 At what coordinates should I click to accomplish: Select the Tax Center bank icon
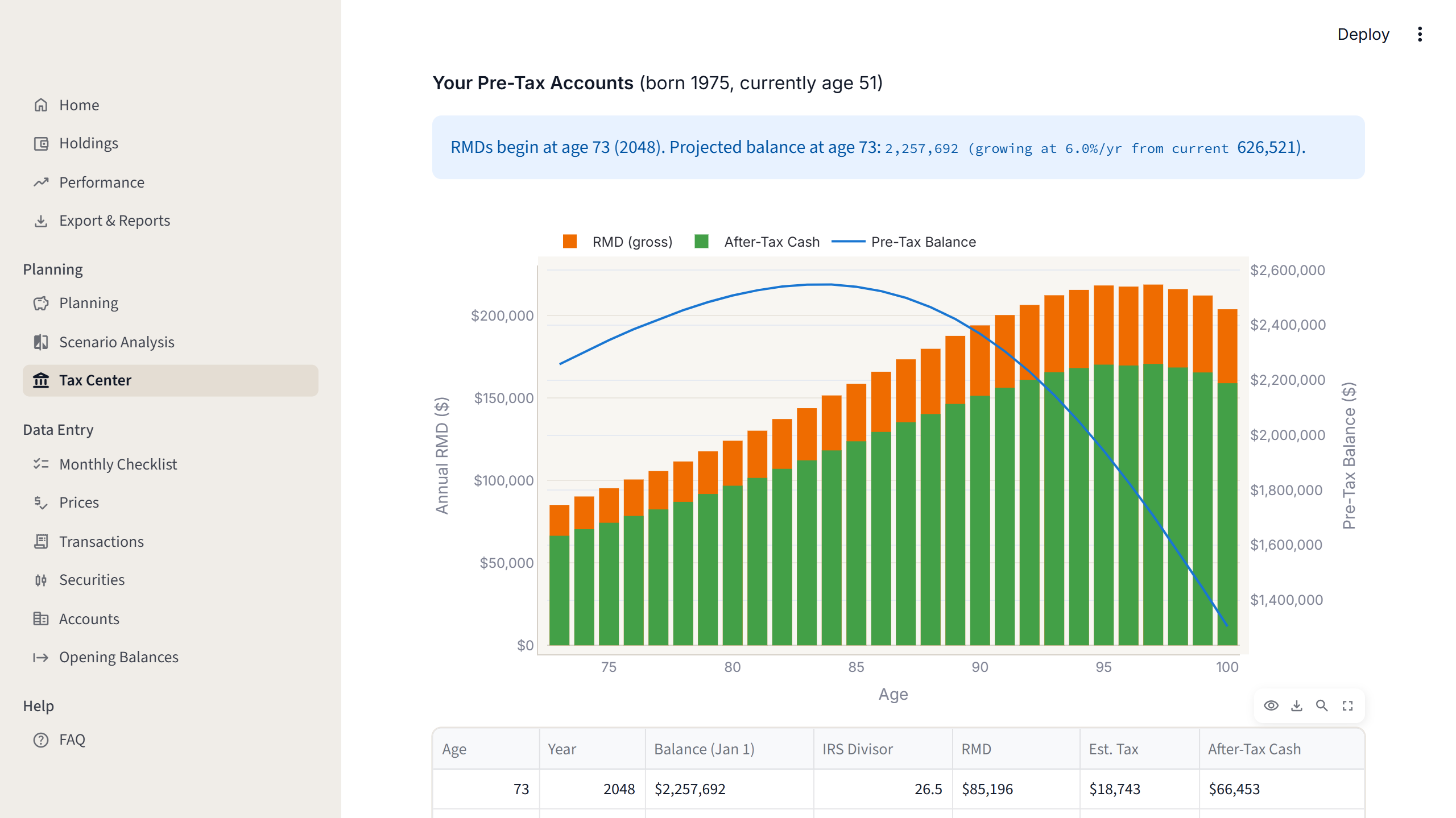pos(40,380)
